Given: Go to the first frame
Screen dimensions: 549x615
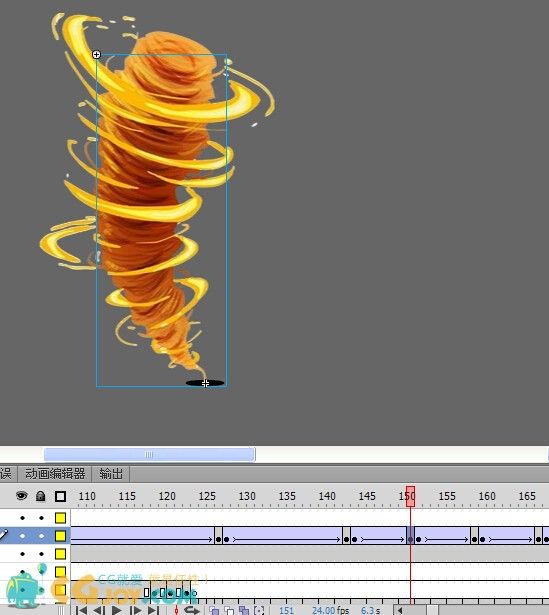Looking at the screenshot, I should (x=82, y=610).
